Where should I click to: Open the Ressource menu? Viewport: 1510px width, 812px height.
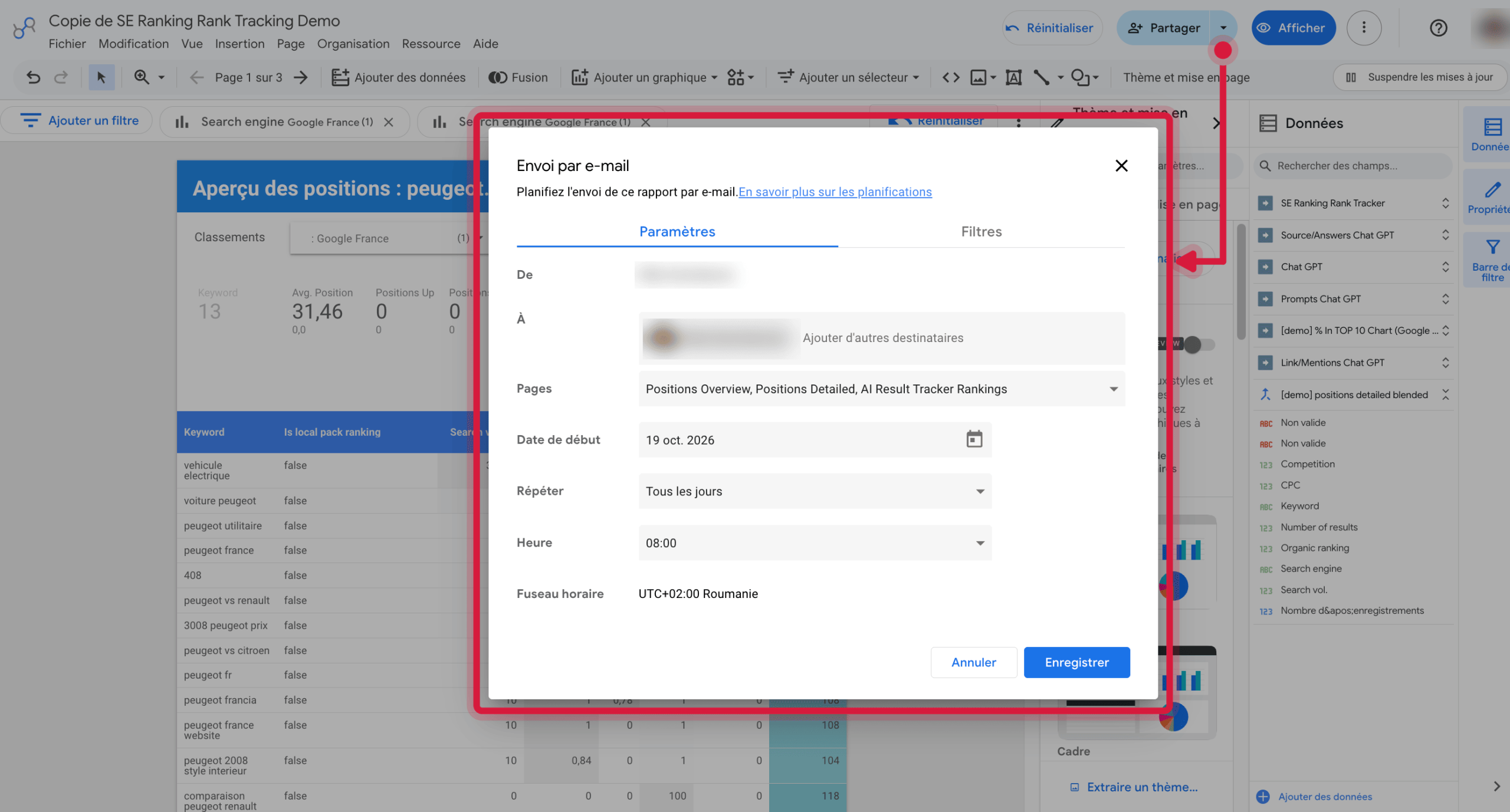click(x=431, y=44)
